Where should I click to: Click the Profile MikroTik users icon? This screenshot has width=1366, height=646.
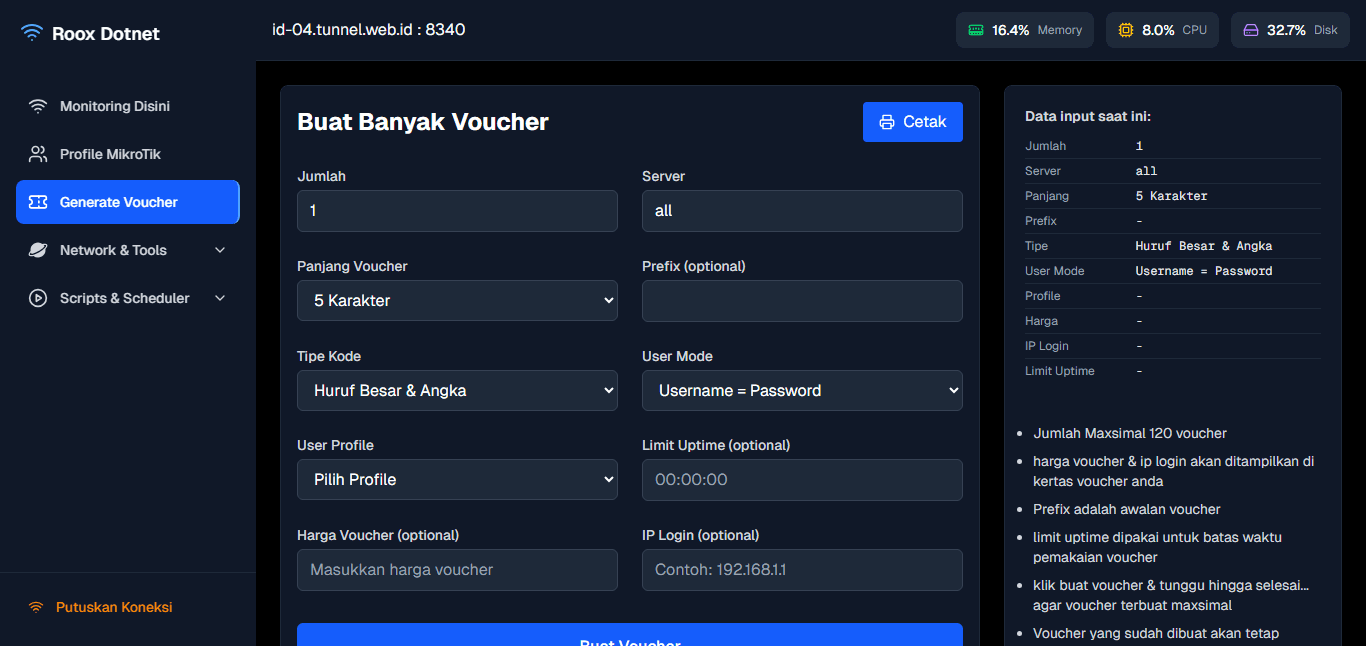(x=38, y=154)
